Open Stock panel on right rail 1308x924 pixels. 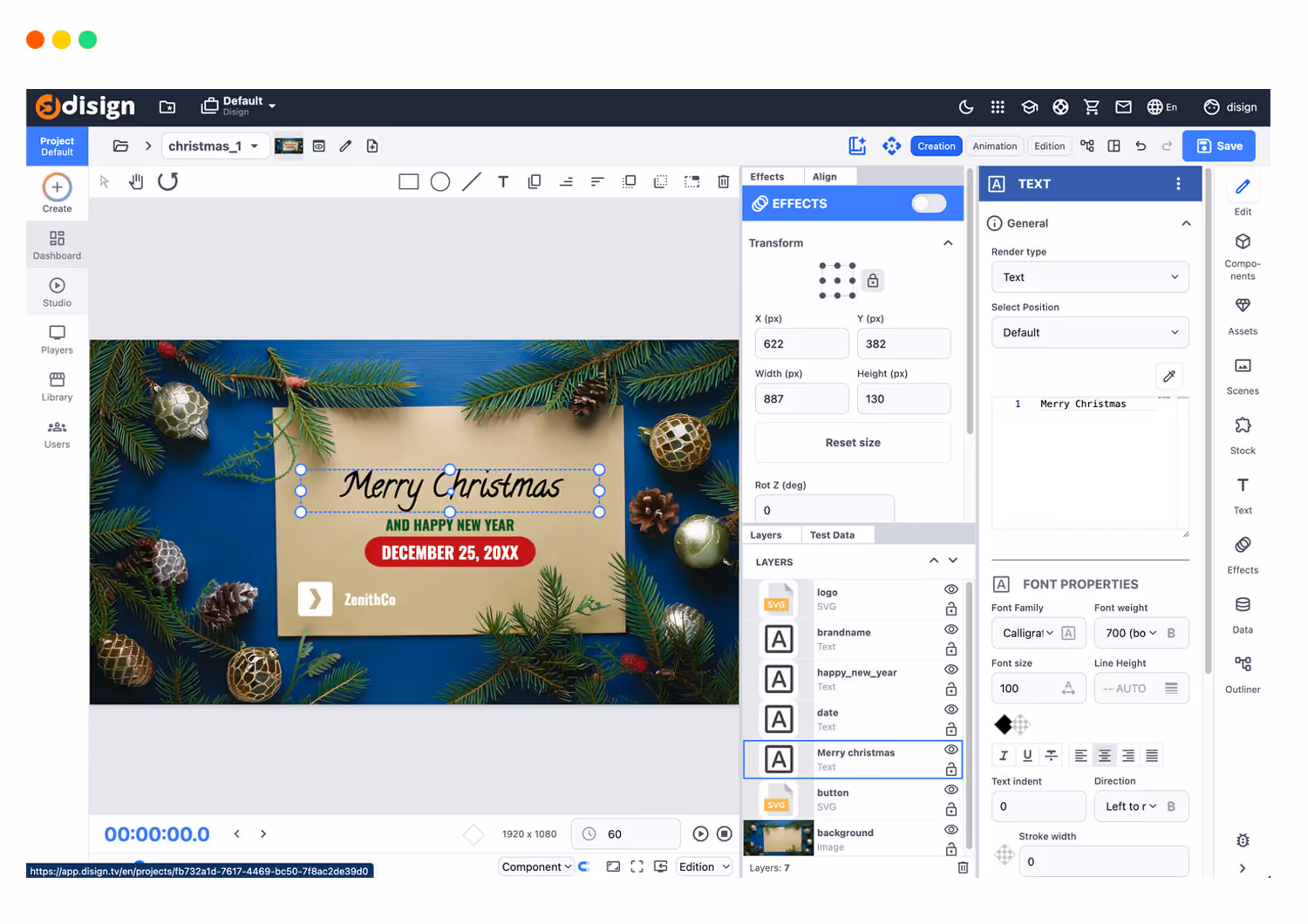coord(1243,436)
